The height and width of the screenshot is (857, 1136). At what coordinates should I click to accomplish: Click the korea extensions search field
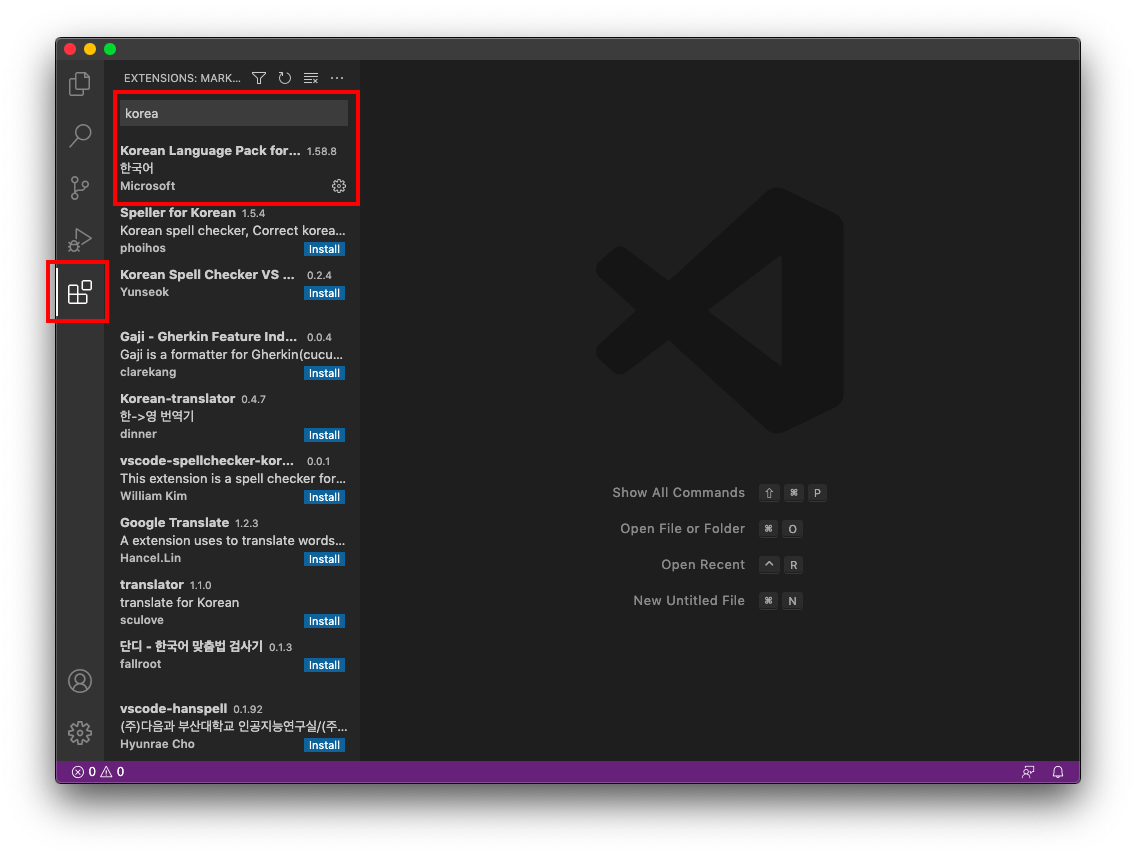[x=233, y=114]
